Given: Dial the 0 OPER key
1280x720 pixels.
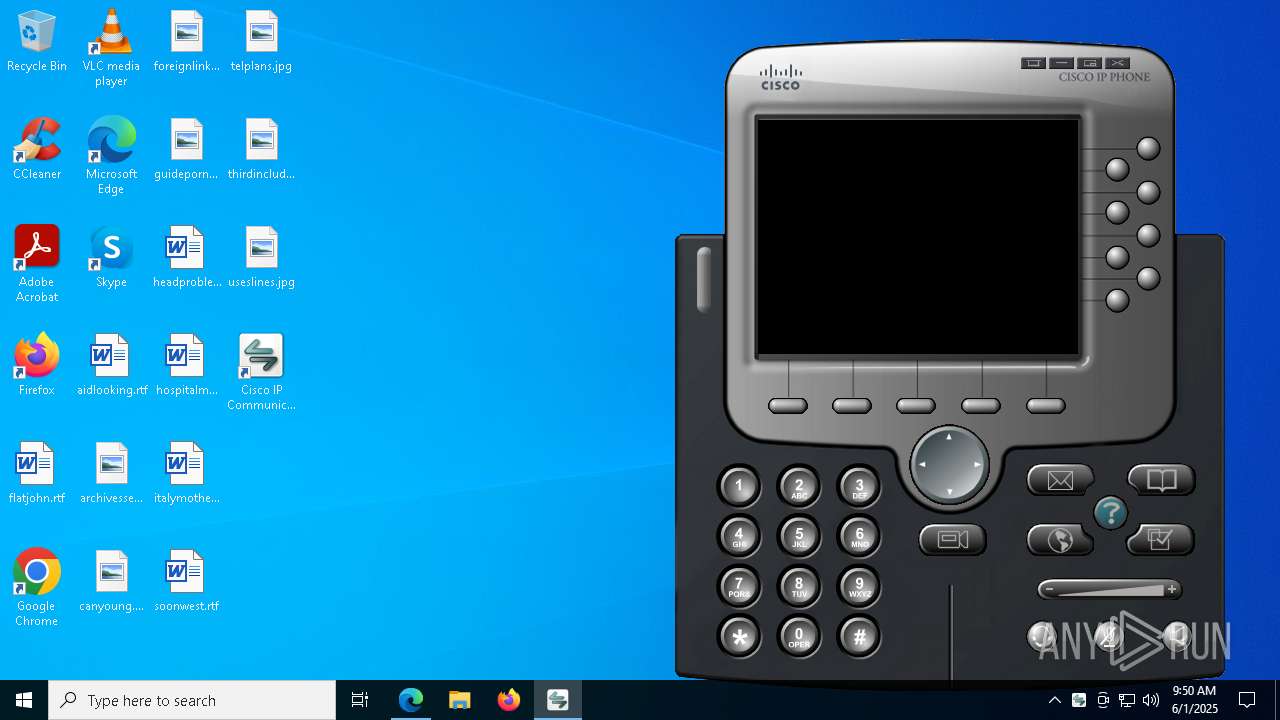Looking at the screenshot, I should 799,637.
